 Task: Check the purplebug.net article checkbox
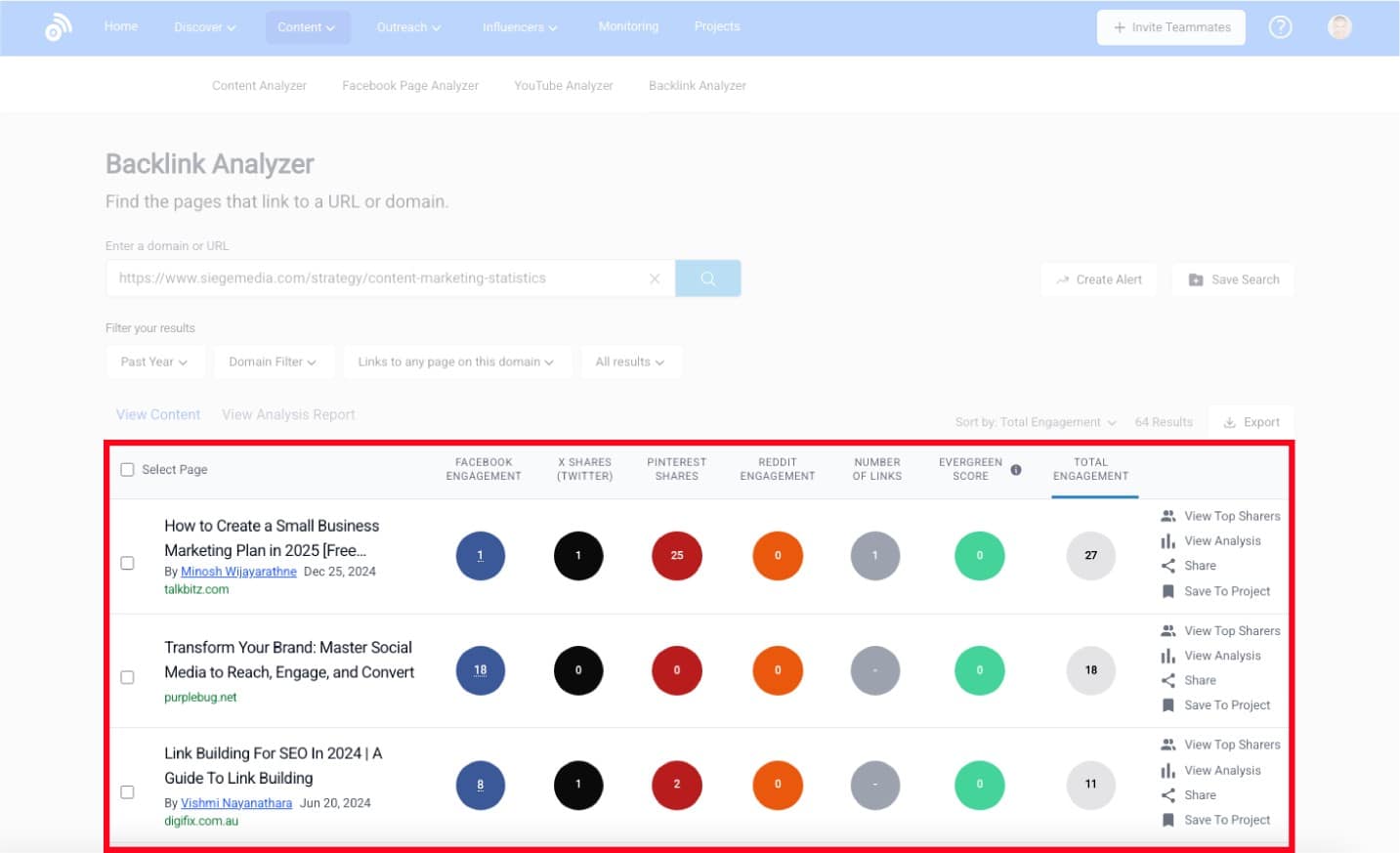click(127, 677)
